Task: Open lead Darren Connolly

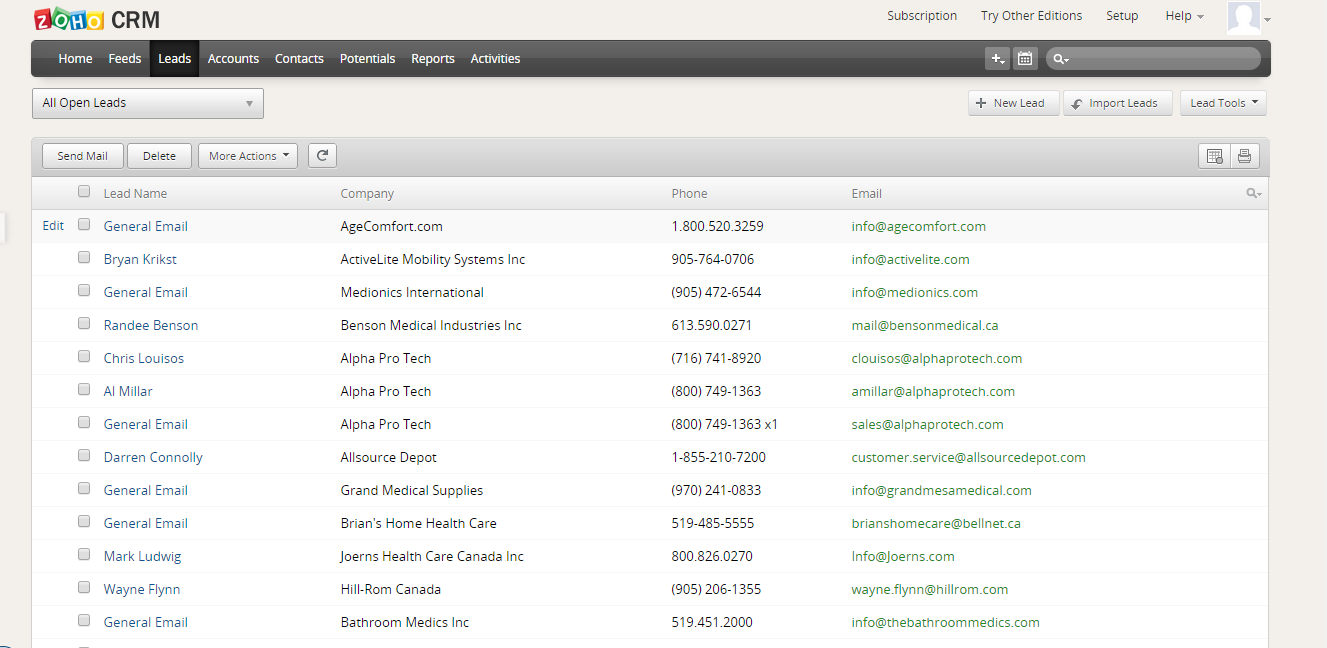Action: pyautogui.click(x=153, y=457)
